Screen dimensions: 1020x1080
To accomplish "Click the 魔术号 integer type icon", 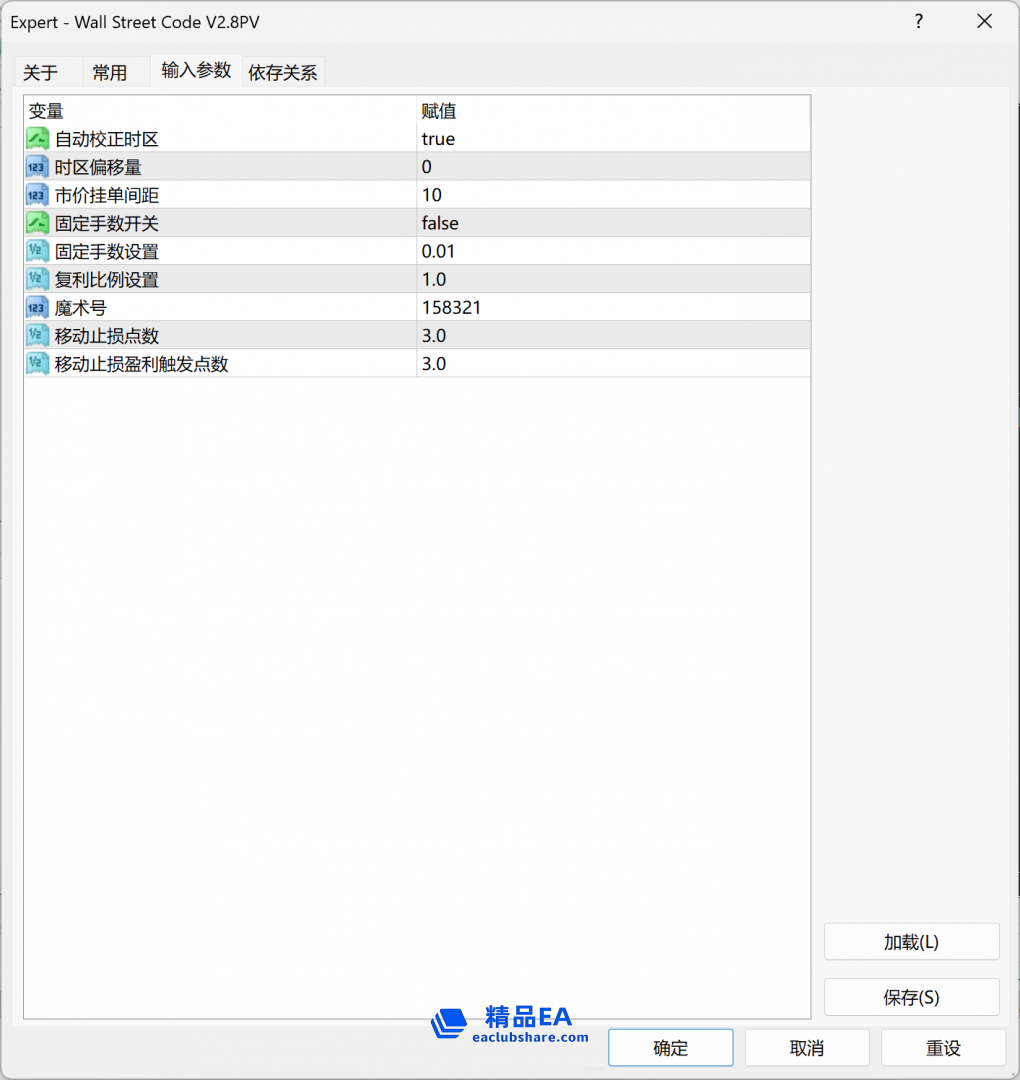I will [x=36, y=307].
